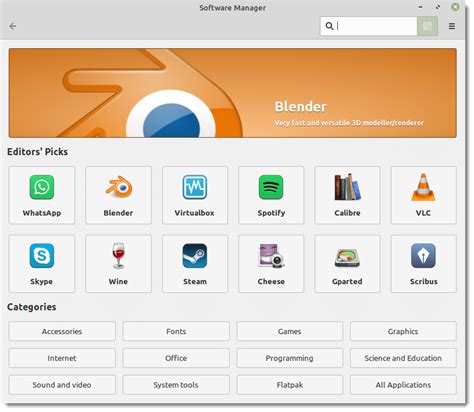Show All Applications
This screenshot has height=412, width=474.
(x=403, y=385)
